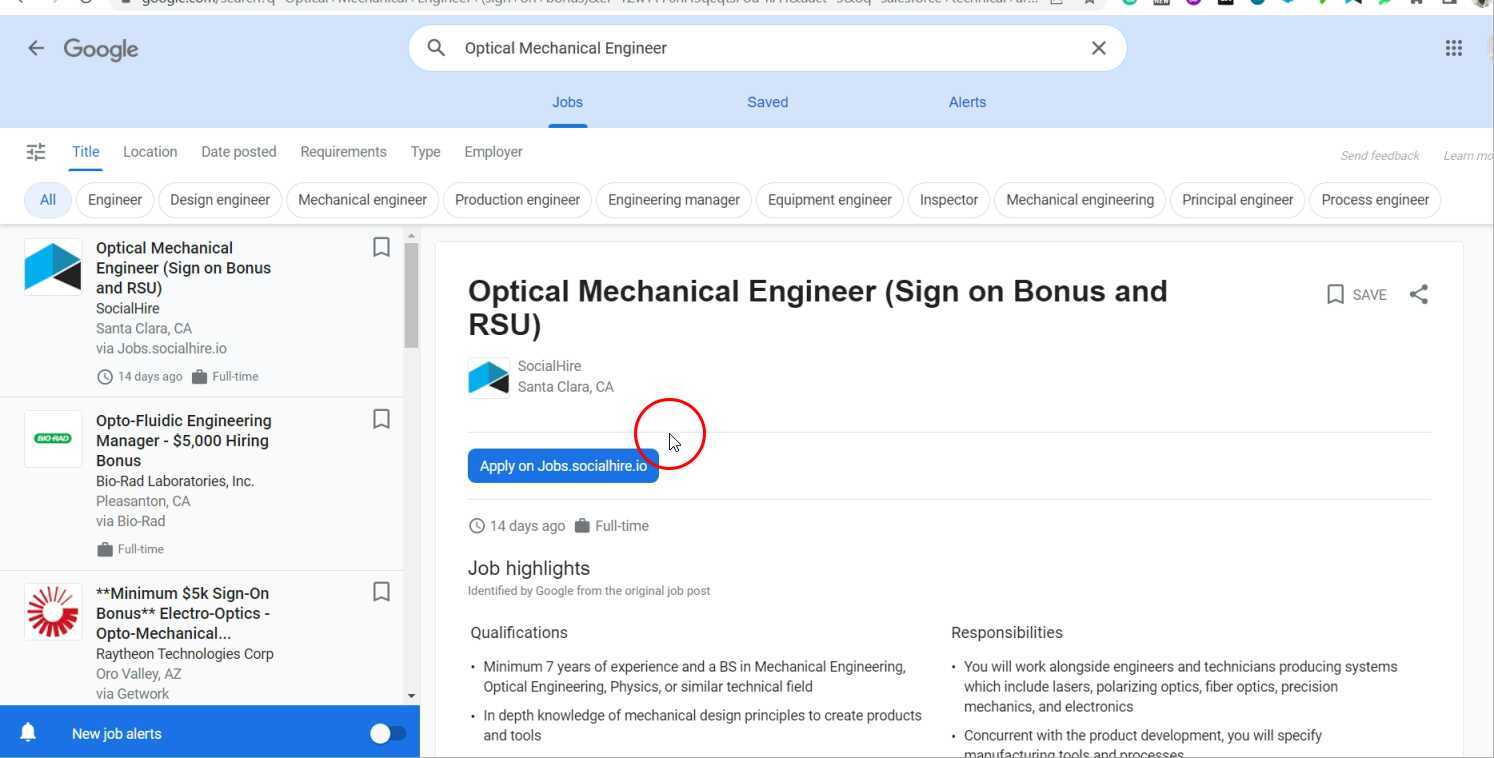Select the Process engineer chip
The width and height of the screenshot is (1494, 758).
click(1375, 200)
